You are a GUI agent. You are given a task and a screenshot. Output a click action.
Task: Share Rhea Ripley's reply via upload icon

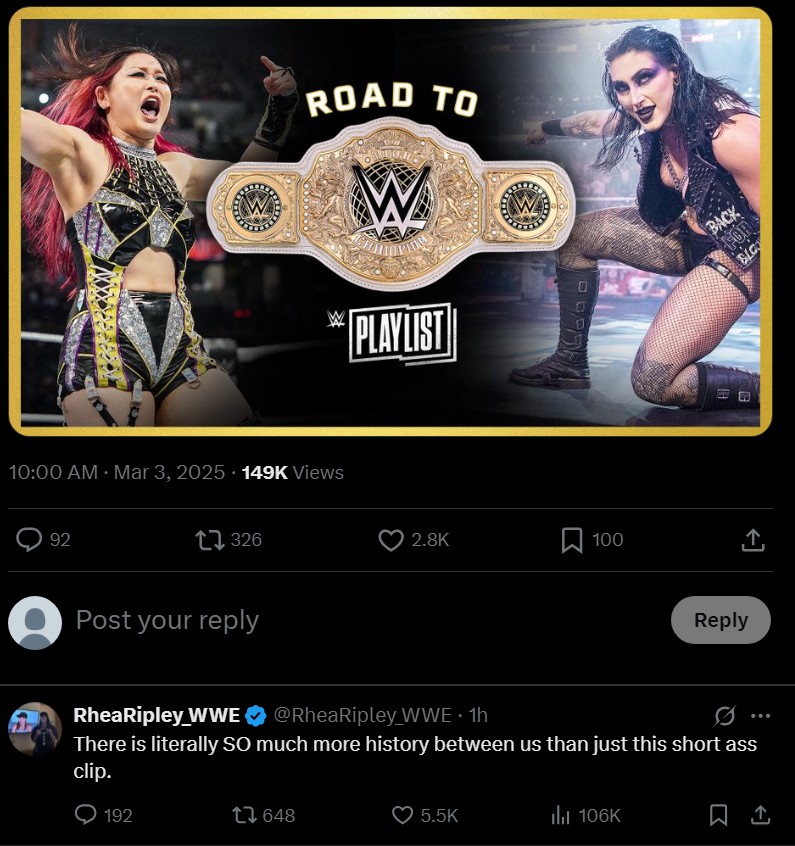(x=760, y=815)
